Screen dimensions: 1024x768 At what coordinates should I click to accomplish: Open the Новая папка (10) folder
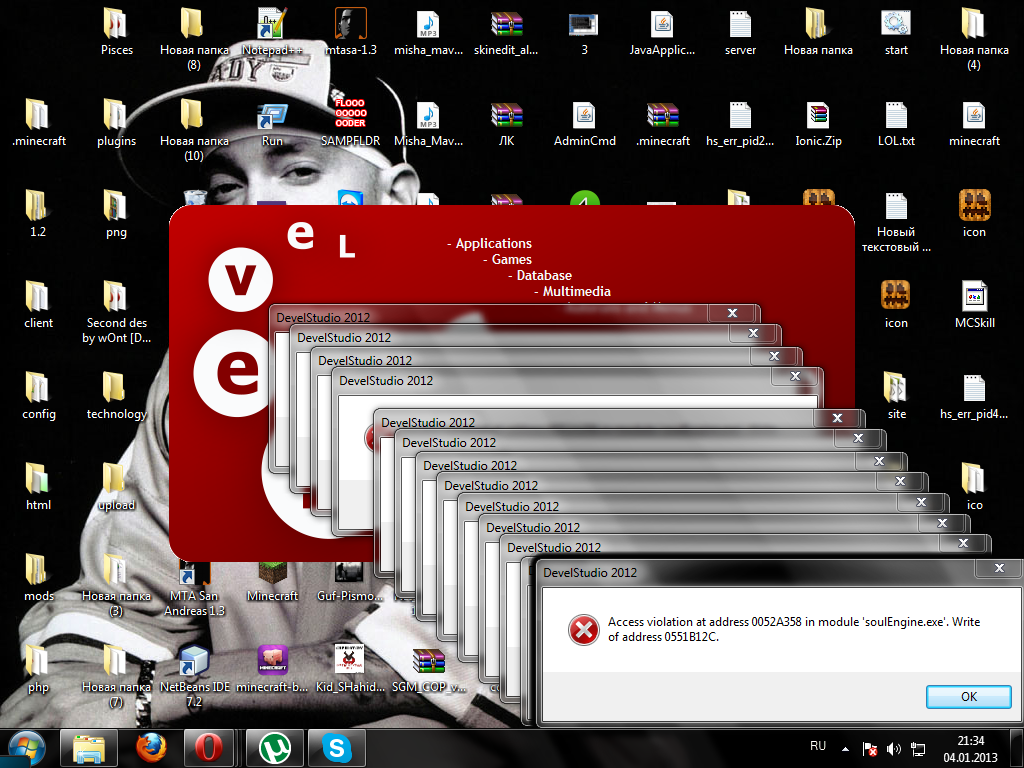(x=194, y=130)
